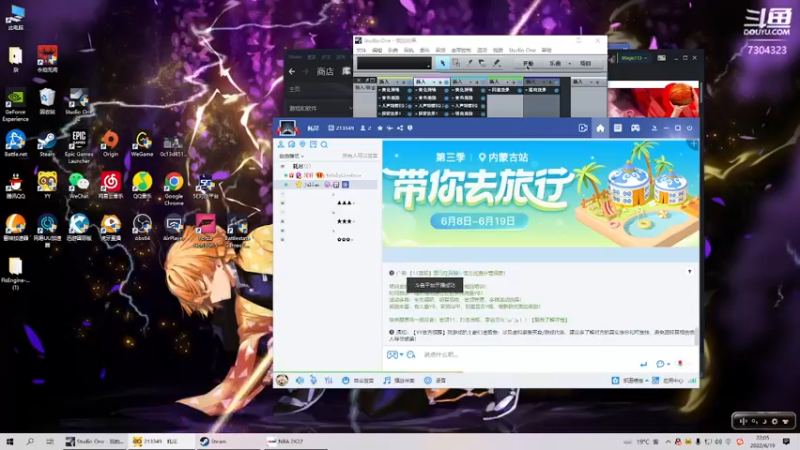The width and height of the screenshot is (800, 450).
Task: Open NBA 2K22 from the taskbar
Action: (x=293, y=441)
